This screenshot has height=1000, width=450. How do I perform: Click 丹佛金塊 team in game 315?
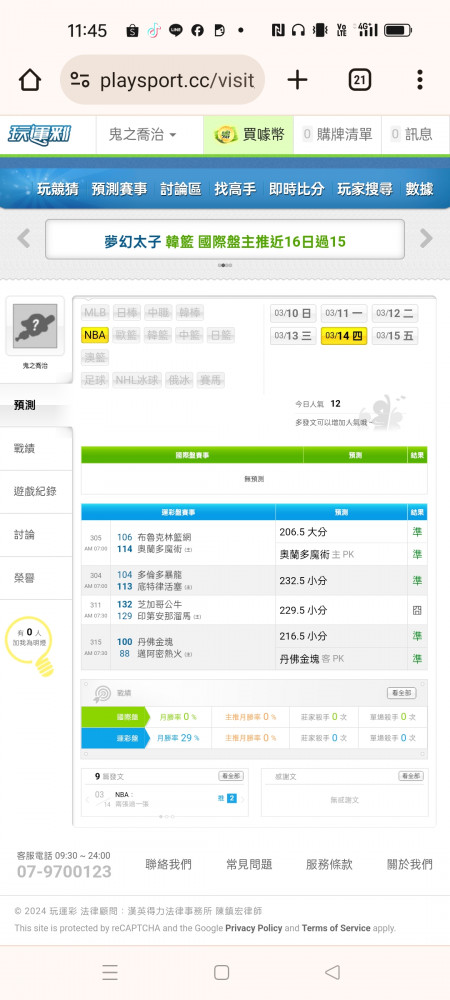(155, 642)
